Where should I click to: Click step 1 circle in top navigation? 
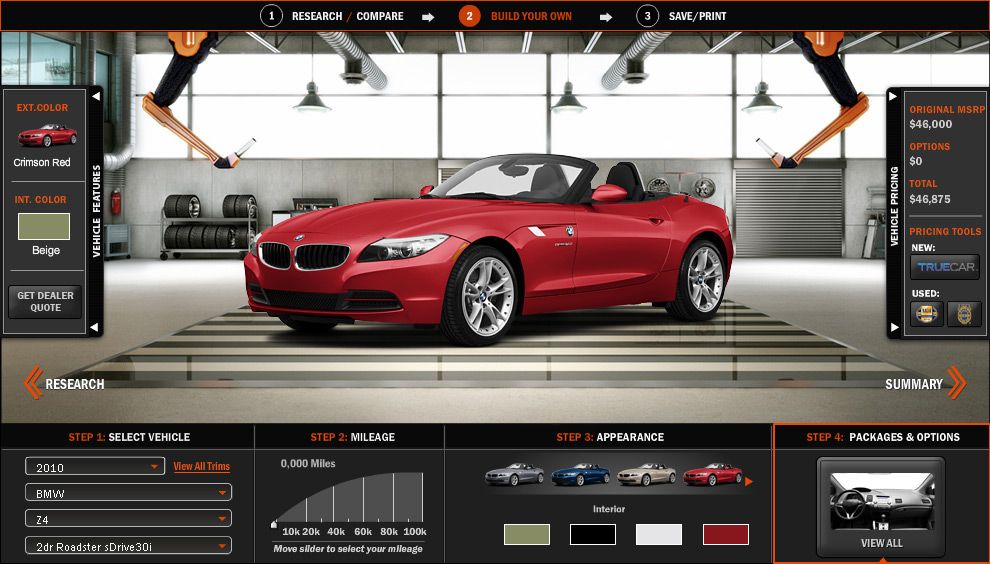pyautogui.click(x=271, y=16)
